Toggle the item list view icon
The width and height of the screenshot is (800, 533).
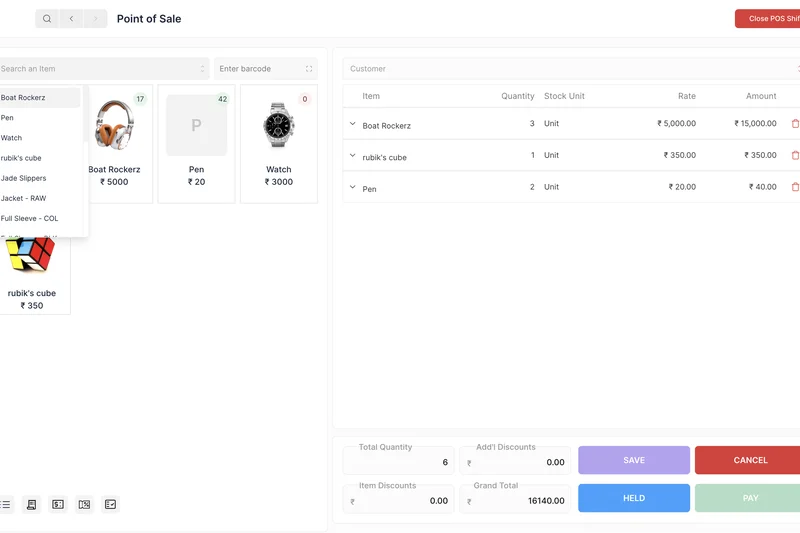pos(6,505)
